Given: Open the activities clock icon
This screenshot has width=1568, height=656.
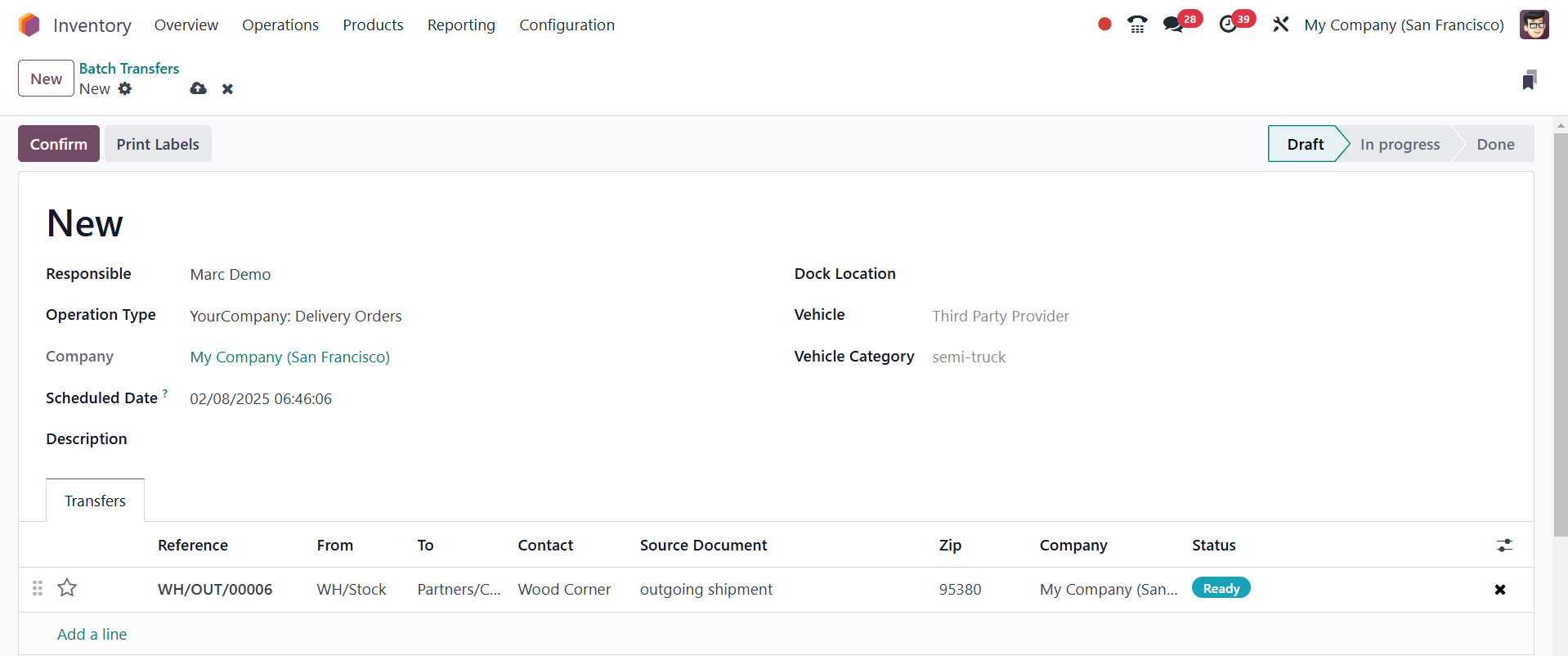Looking at the screenshot, I should pyautogui.click(x=1228, y=25).
